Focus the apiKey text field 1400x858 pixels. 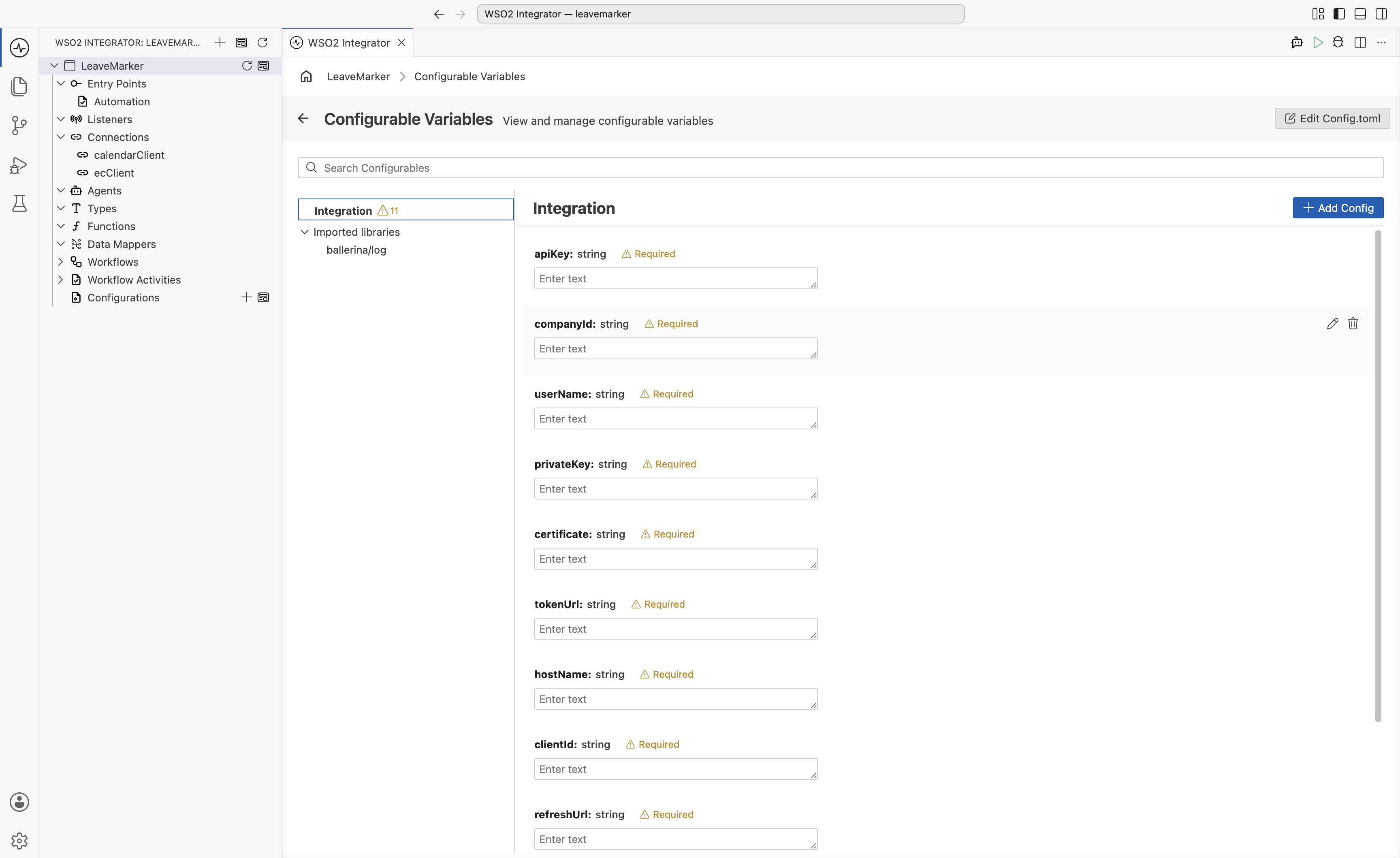pyautogui.click(x=676, y=278)
